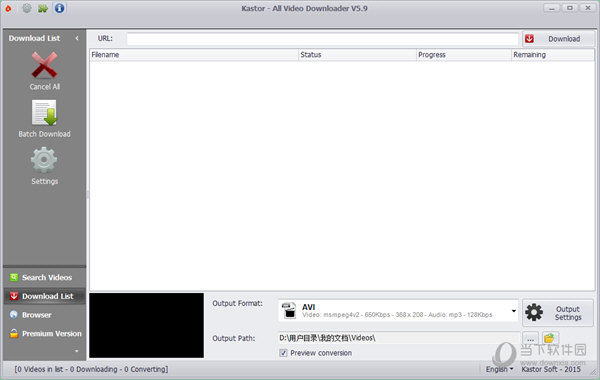The height and width of the screenshot is (380, 600).
Task: Click the videos in list status text
Action: point(91,369)
